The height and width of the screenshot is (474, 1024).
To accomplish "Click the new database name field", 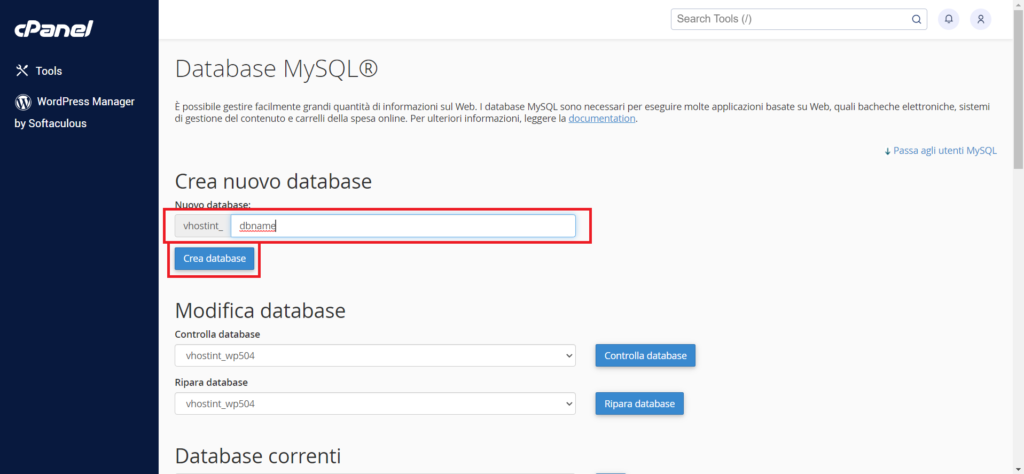I will [403, 226].
